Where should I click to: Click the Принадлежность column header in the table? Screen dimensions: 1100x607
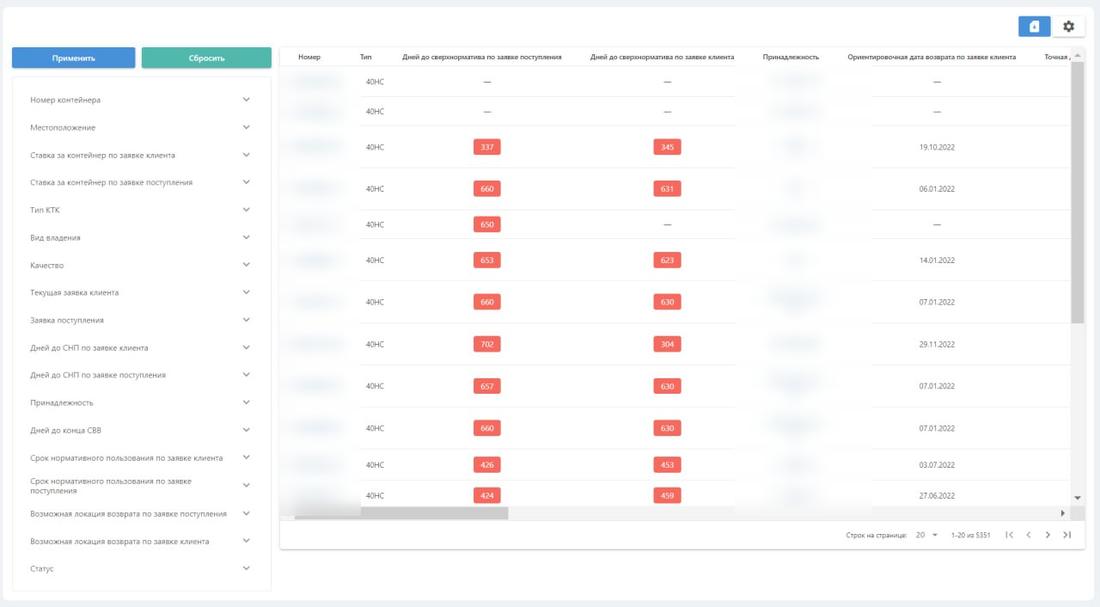(x=791, y=57)
